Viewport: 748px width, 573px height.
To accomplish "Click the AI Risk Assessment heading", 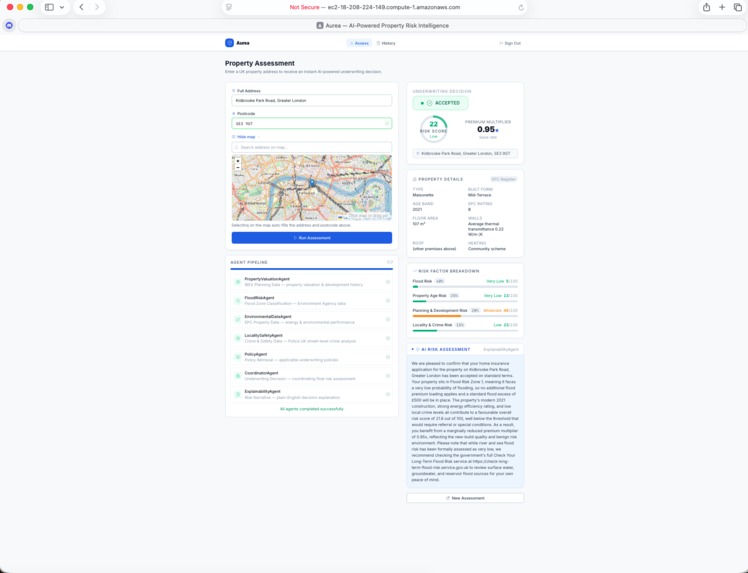I will tap(446, 349).
